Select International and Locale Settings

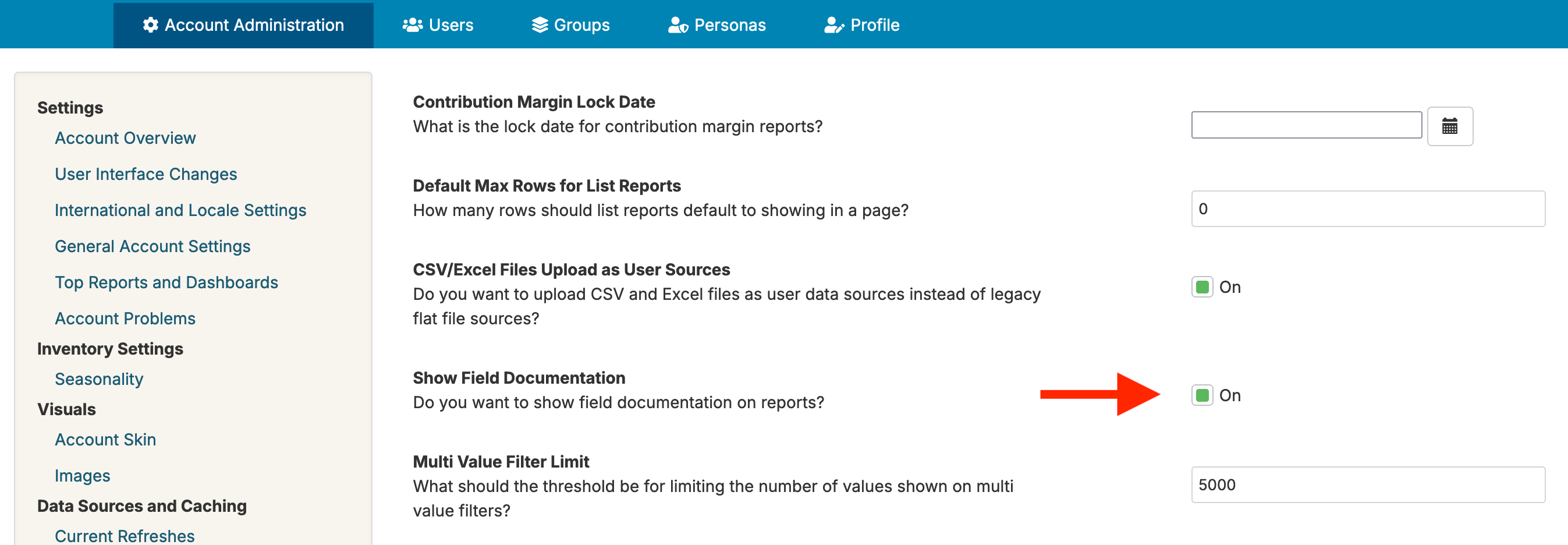pyautogui.click(x=181, y=210)
